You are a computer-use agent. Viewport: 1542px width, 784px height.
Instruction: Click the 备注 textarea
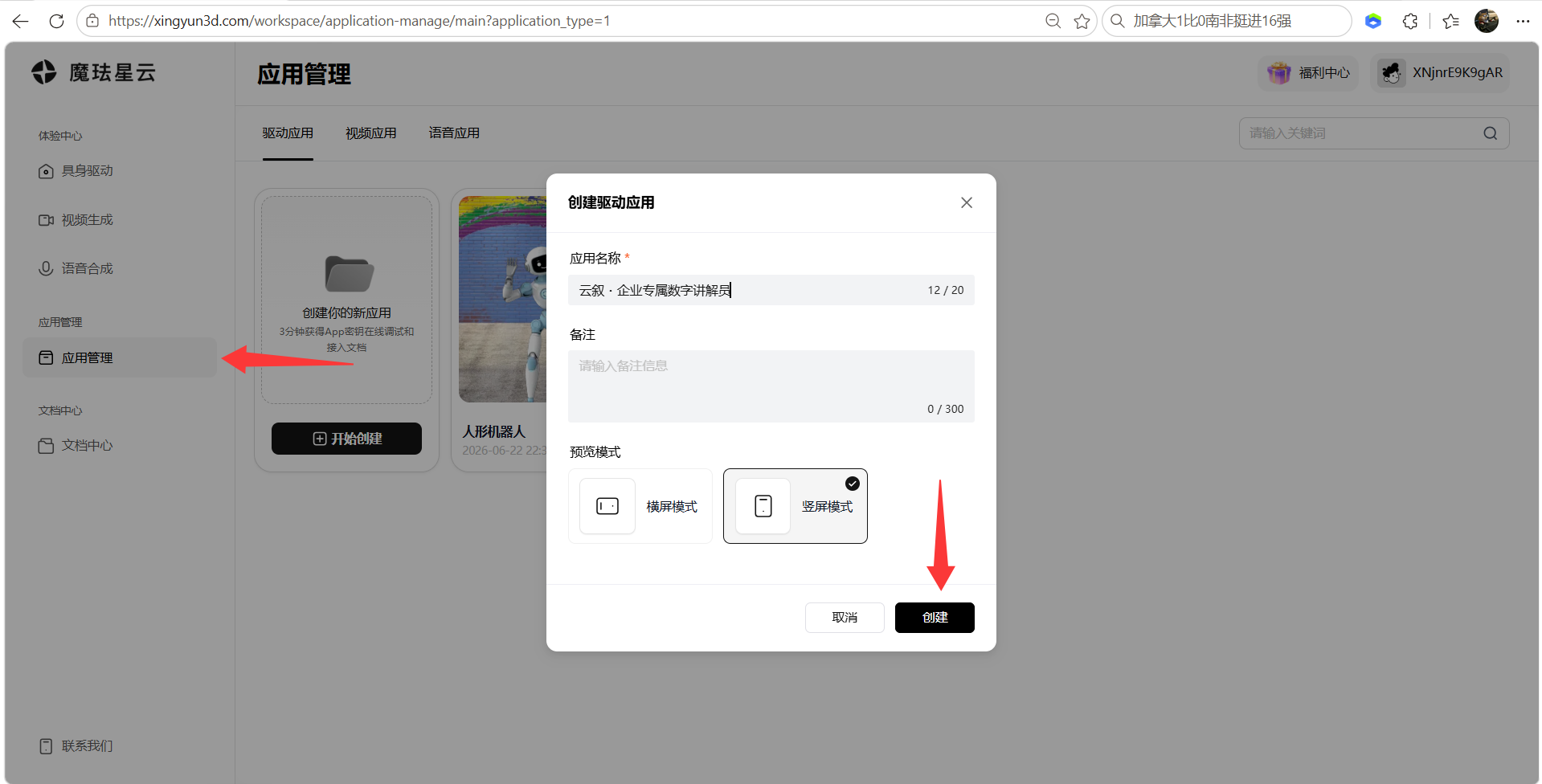pos(771,386)
